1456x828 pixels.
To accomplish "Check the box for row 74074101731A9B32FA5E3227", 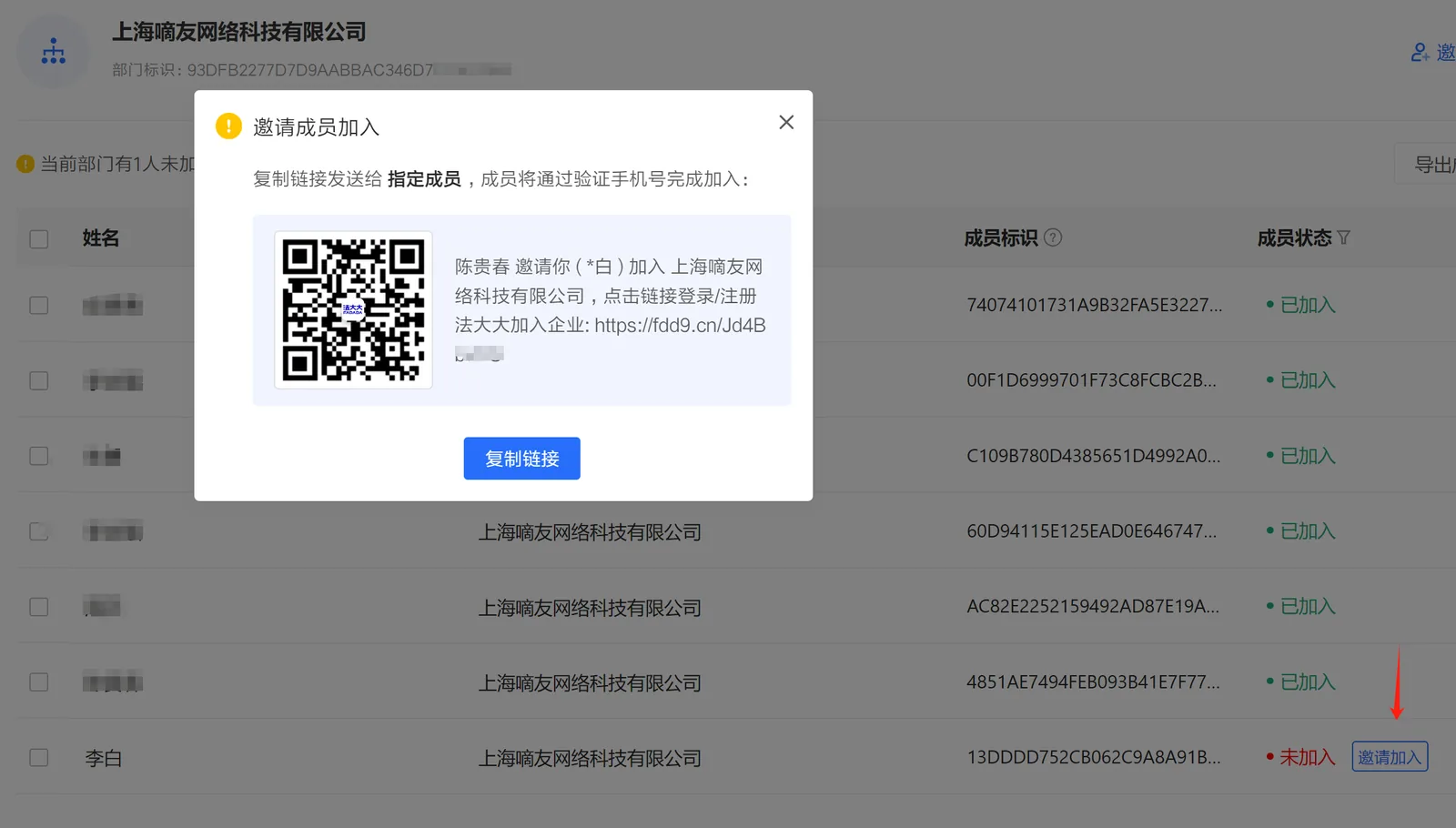I will click(39, 305).
